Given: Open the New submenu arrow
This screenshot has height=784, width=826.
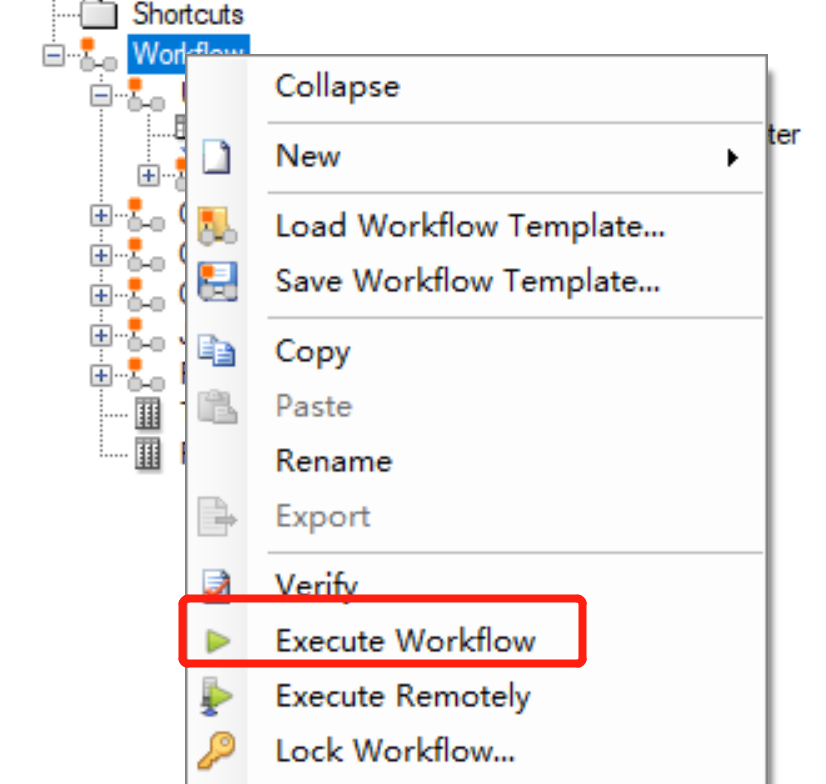Looking at the screenshot, I should coord(732,158).
